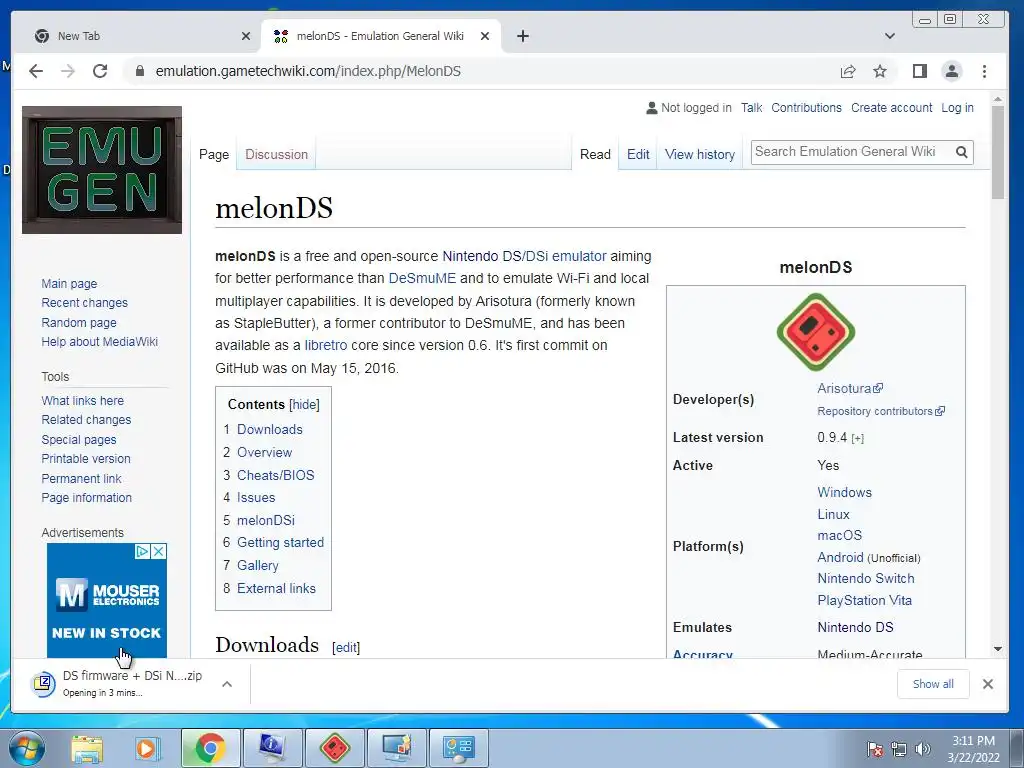Viewport: 1024px width, 768px height.
Task: Go back with the browser back arrow
Action: (x=36, y=71)
